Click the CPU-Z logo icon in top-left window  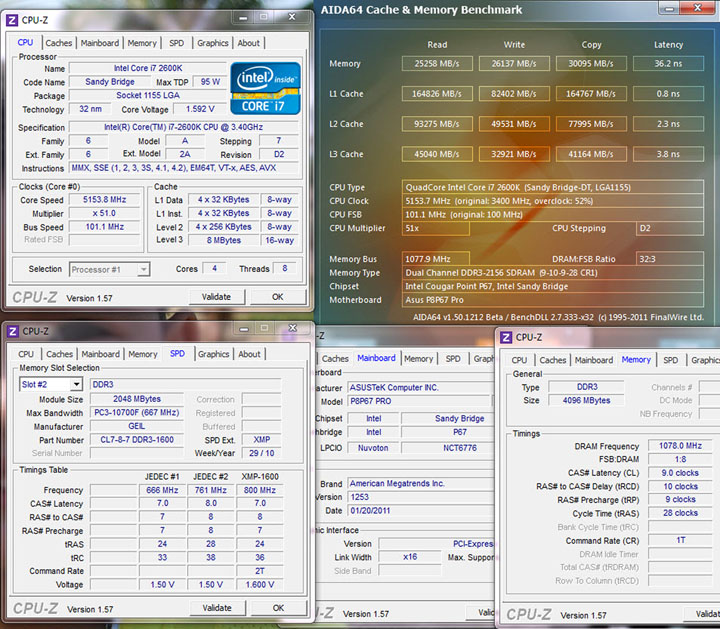[x=12, y=20]
